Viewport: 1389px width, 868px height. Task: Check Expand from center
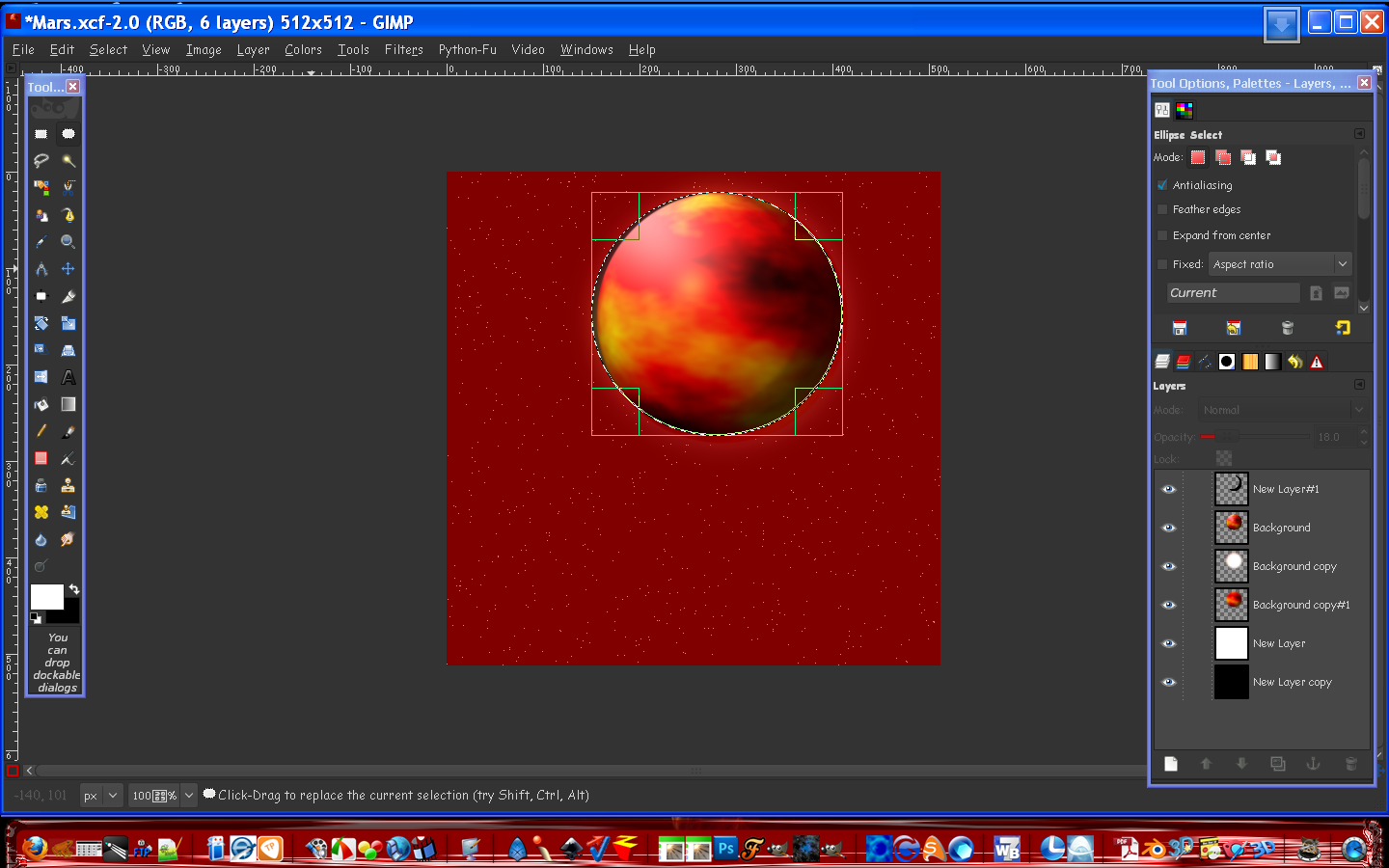(x=1161, y=235)
